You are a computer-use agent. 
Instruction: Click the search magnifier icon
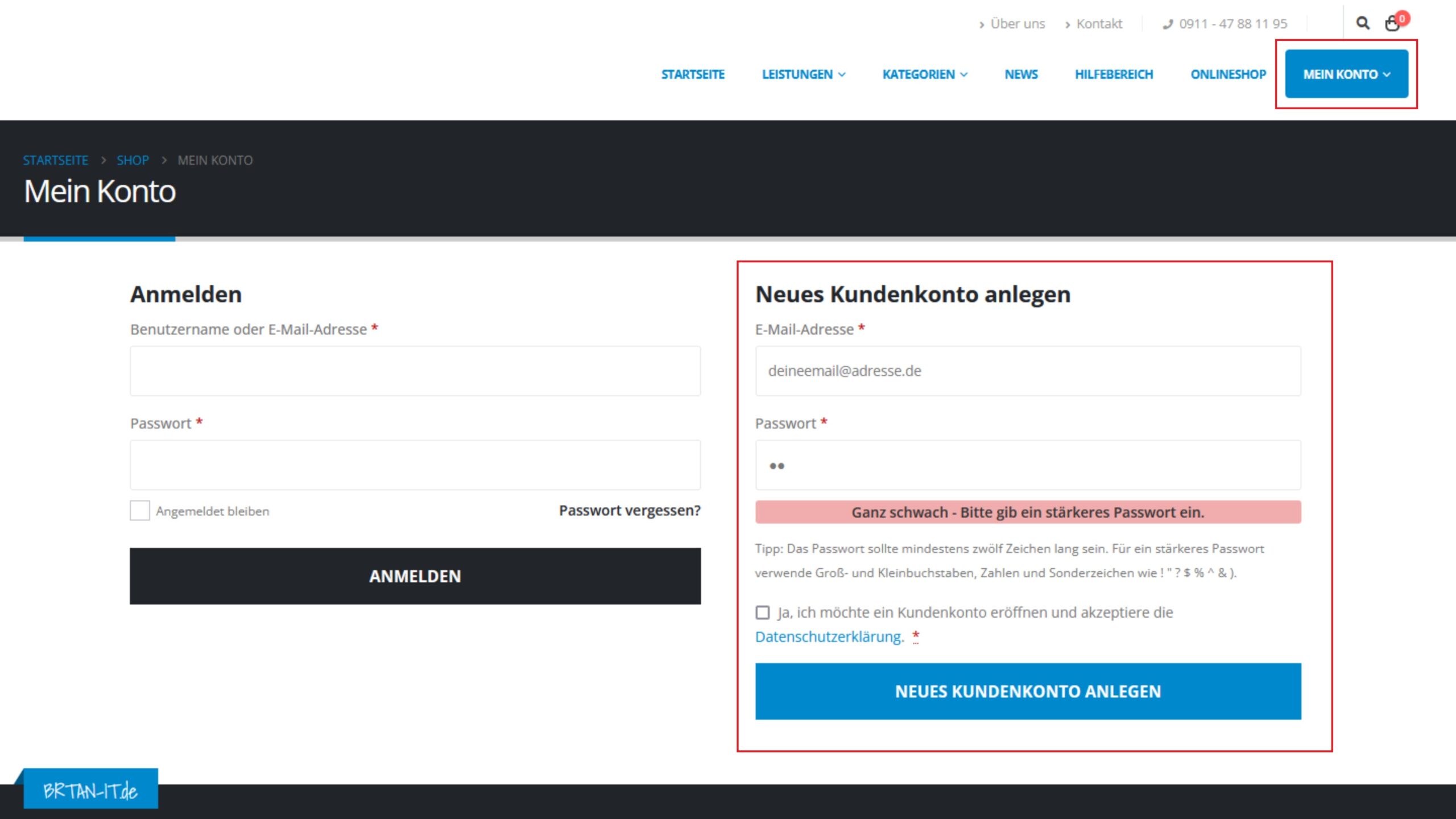[x=1362, y=23]
